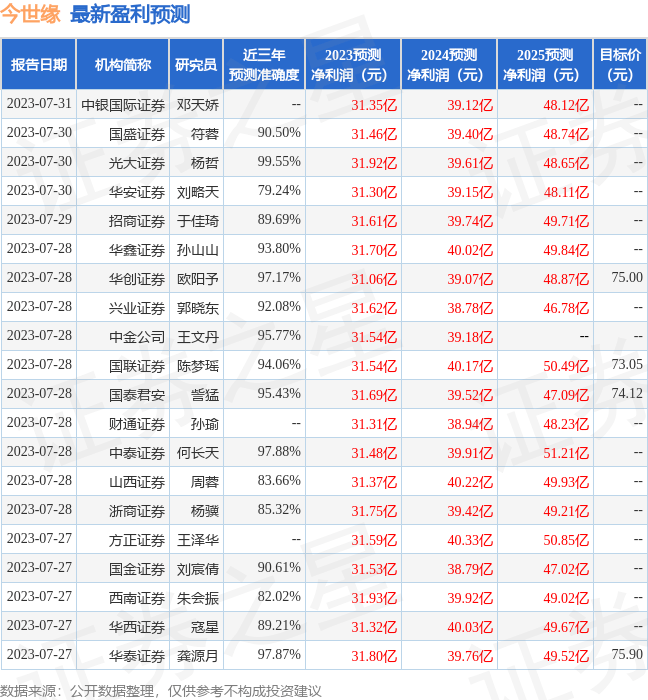Viewport: 648px width, 700px height.
Task: Click analyst name 邓天娇
Action: (x=198, y=105)
